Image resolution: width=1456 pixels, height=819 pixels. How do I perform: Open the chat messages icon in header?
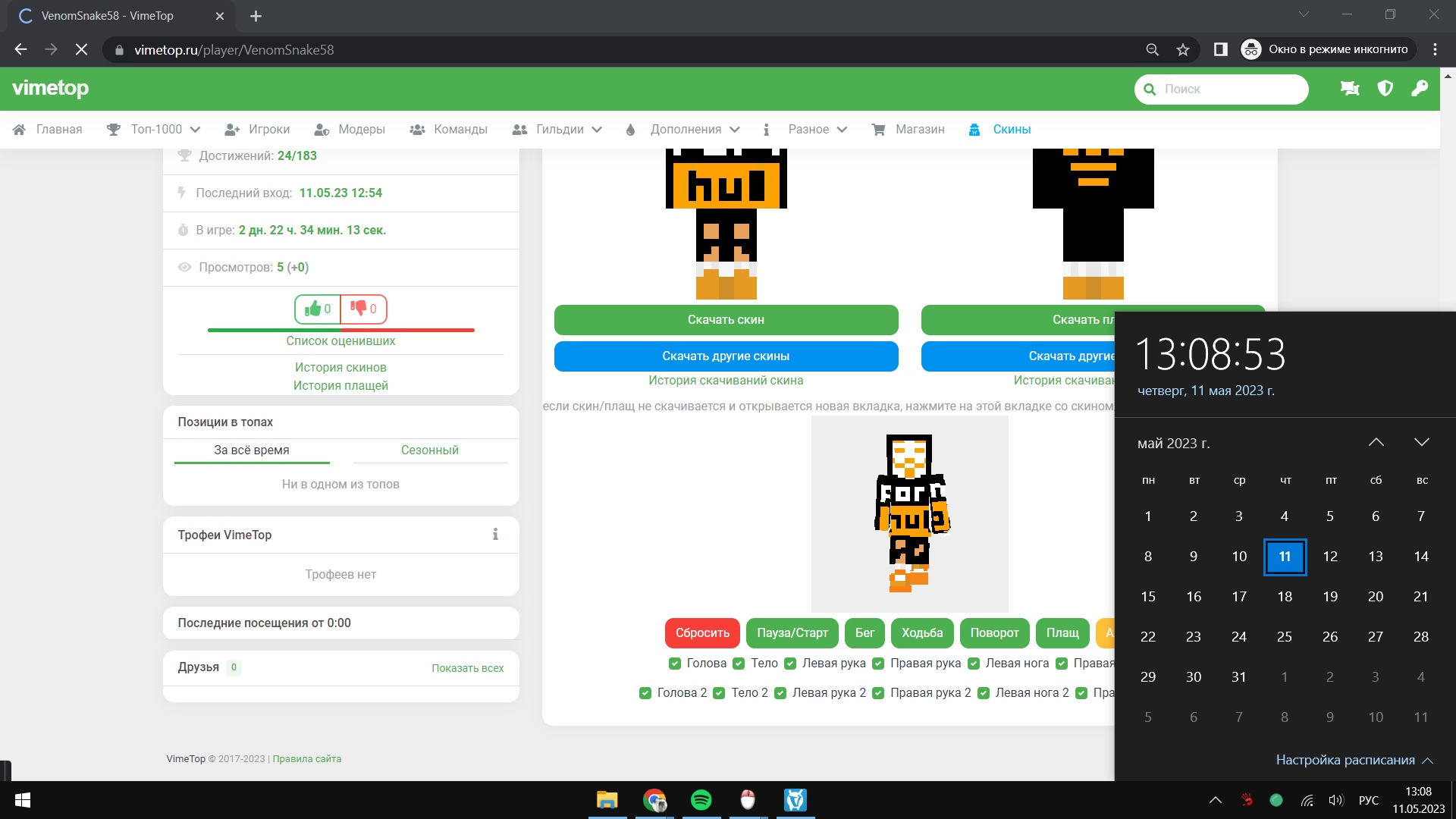coord(1350,89)
